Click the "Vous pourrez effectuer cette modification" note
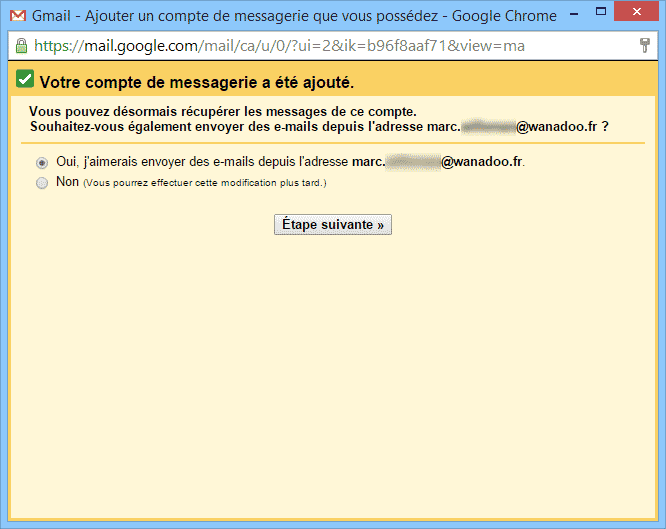This screenshot has height=529, width=666. tap(205, 183)
